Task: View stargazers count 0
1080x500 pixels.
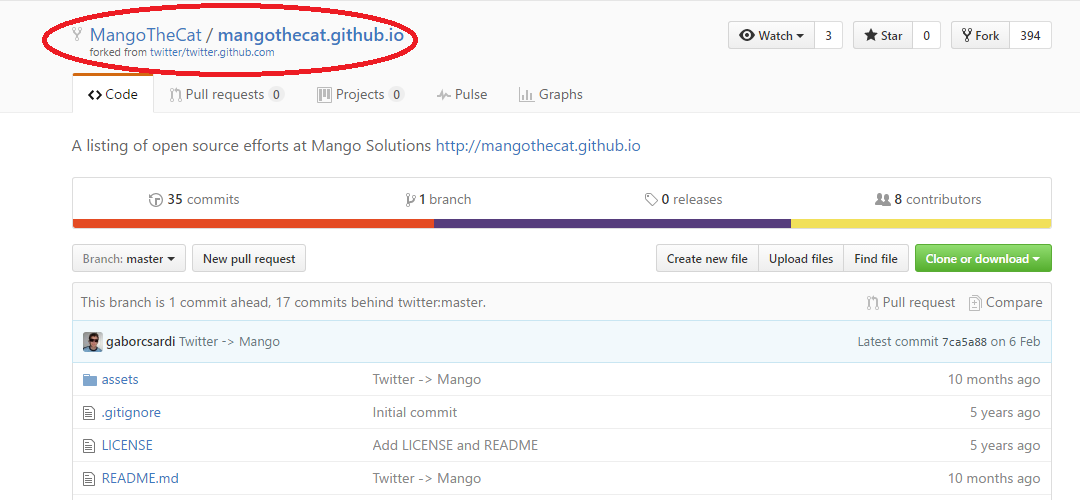Action: (926, 36)
